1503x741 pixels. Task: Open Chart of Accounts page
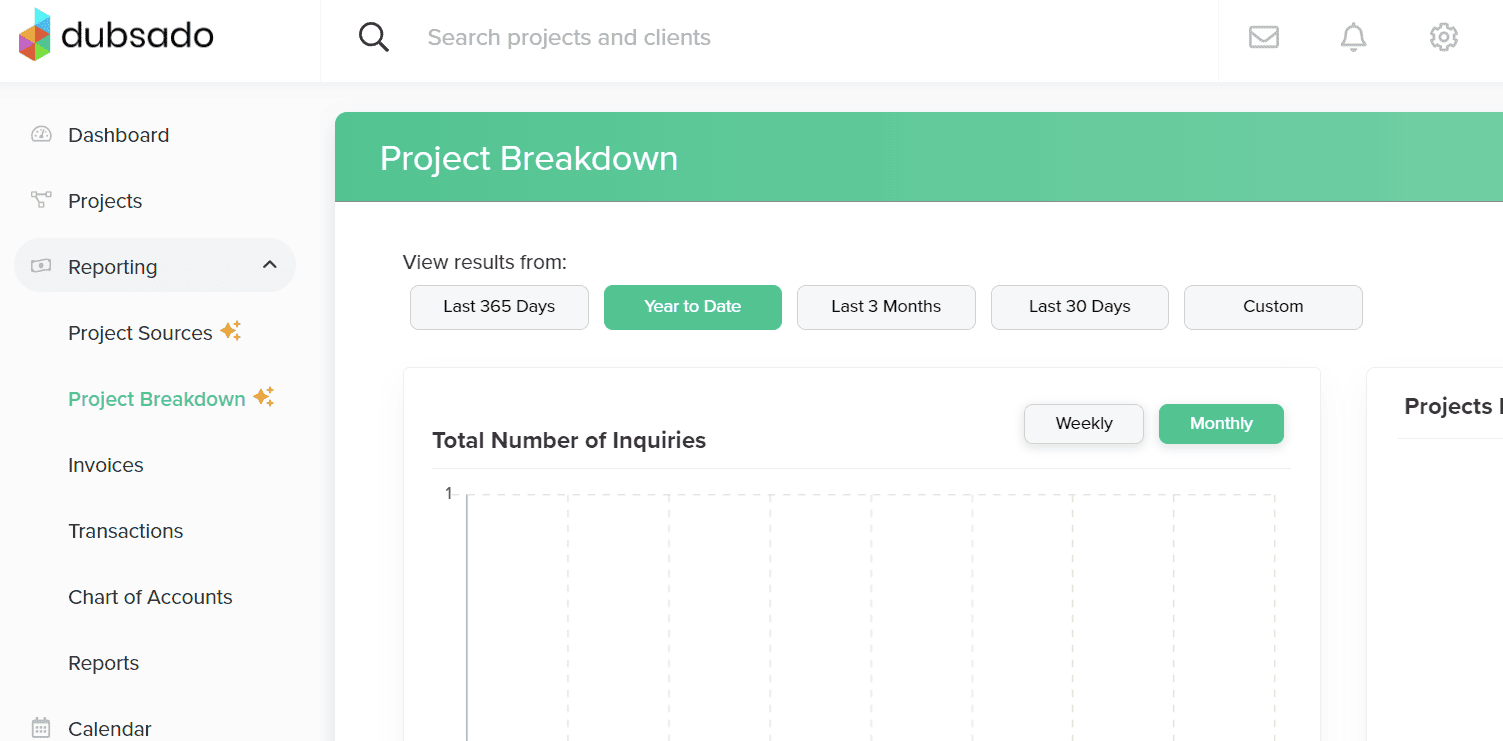pos(150,597)
